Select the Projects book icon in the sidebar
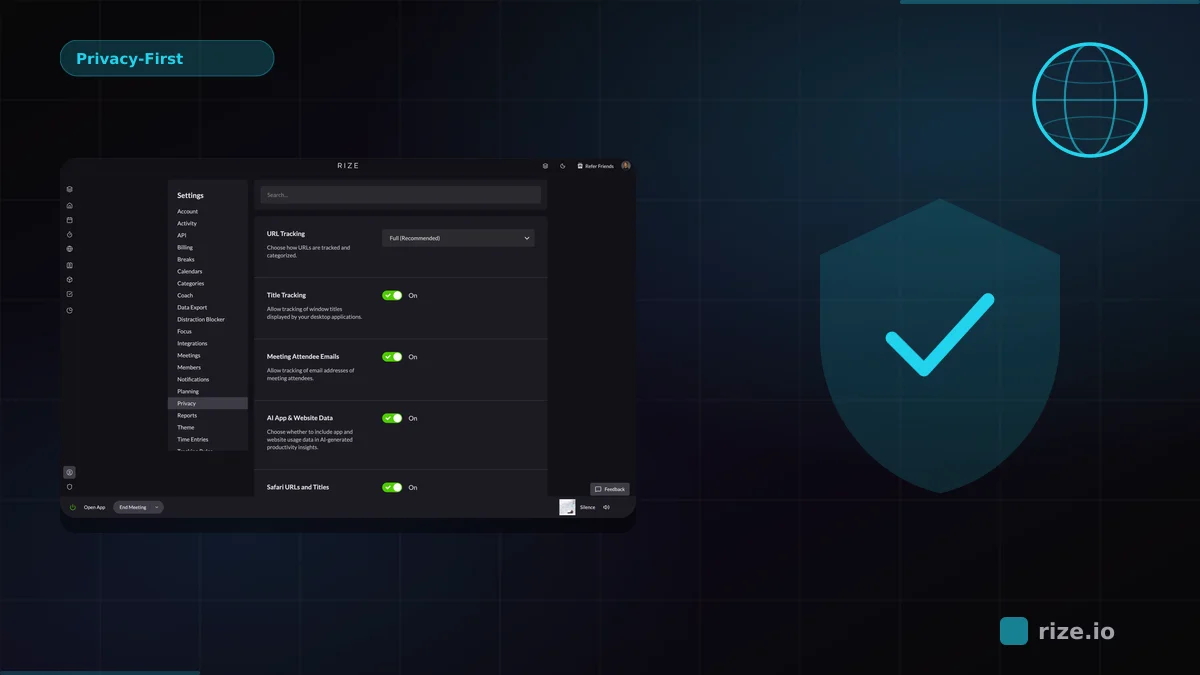The width and height of the screenshot is (1200, 675). tap(69, 265)
